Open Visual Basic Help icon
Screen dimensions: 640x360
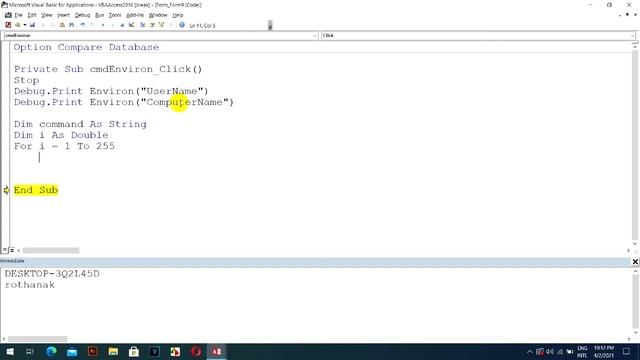pos(182,25)
